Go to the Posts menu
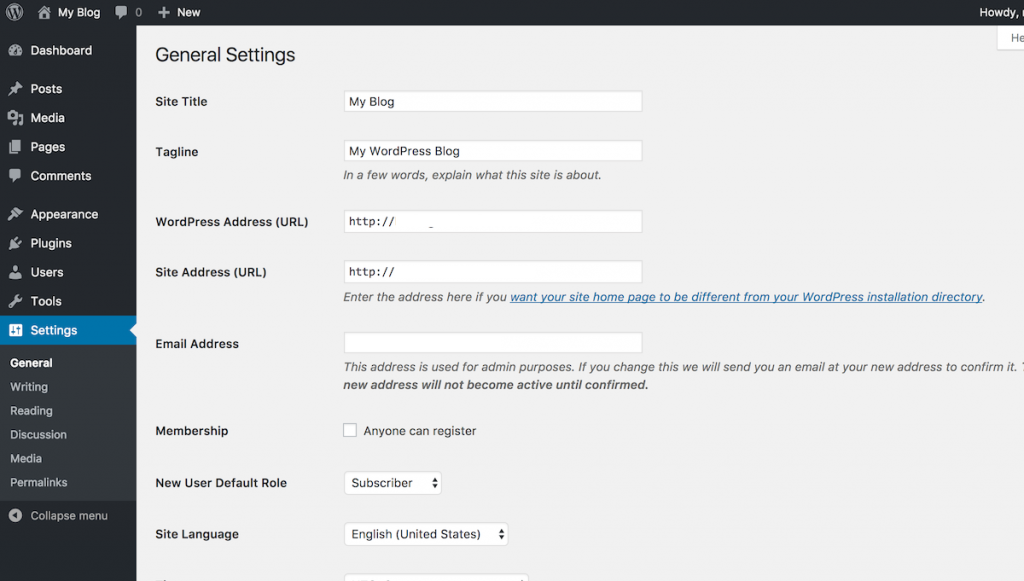The width and height of the screenshot is (1024, 581). pos(68,89)
